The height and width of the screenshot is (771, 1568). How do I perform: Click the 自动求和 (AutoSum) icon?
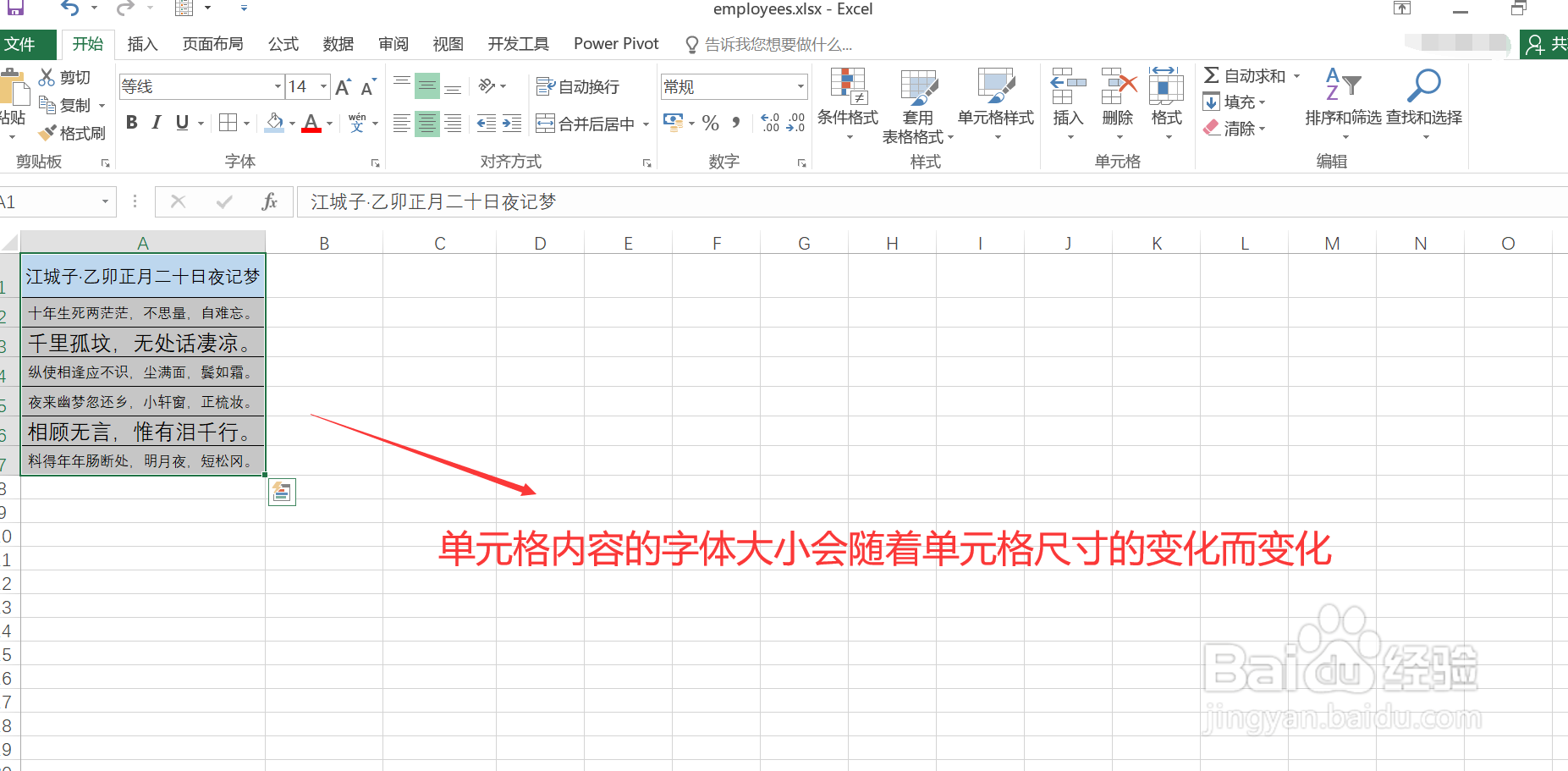click(1213, 75)
